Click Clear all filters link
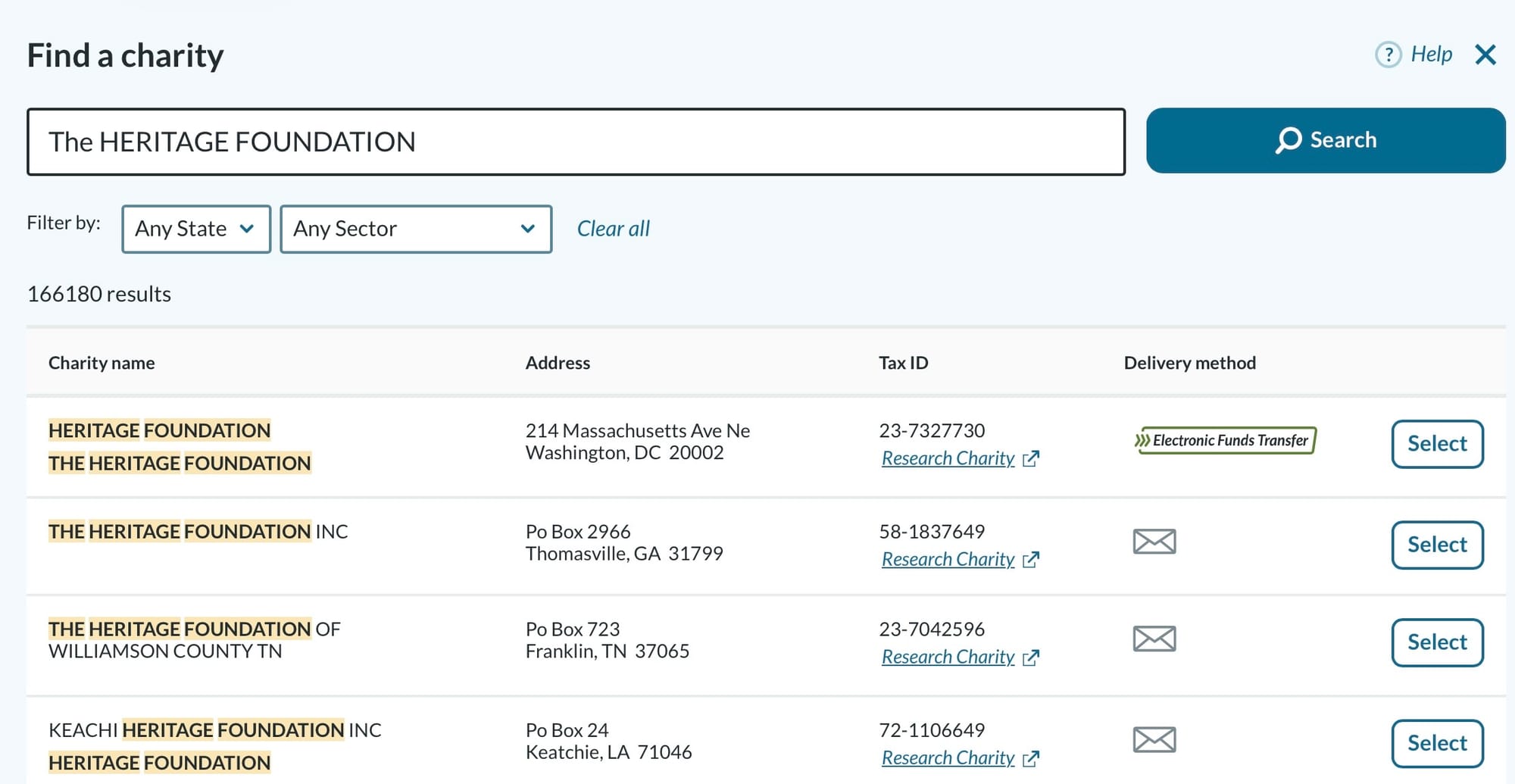This screenshot has width=1515, height=784. [x=614, y=229]
